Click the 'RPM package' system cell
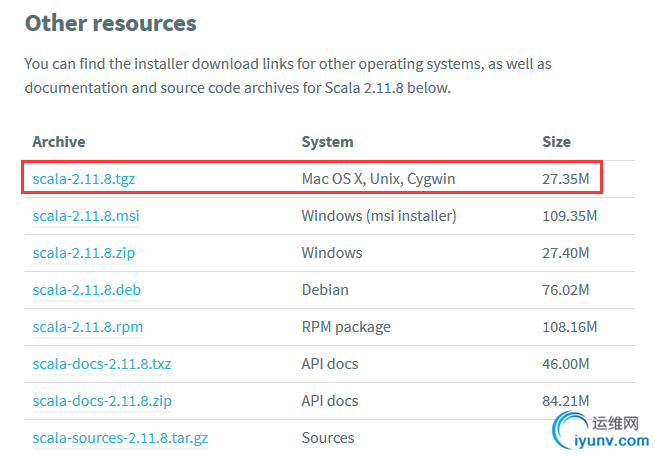This screenshot has height=457, width=655. pyautogui.click(x=346, y=327)
